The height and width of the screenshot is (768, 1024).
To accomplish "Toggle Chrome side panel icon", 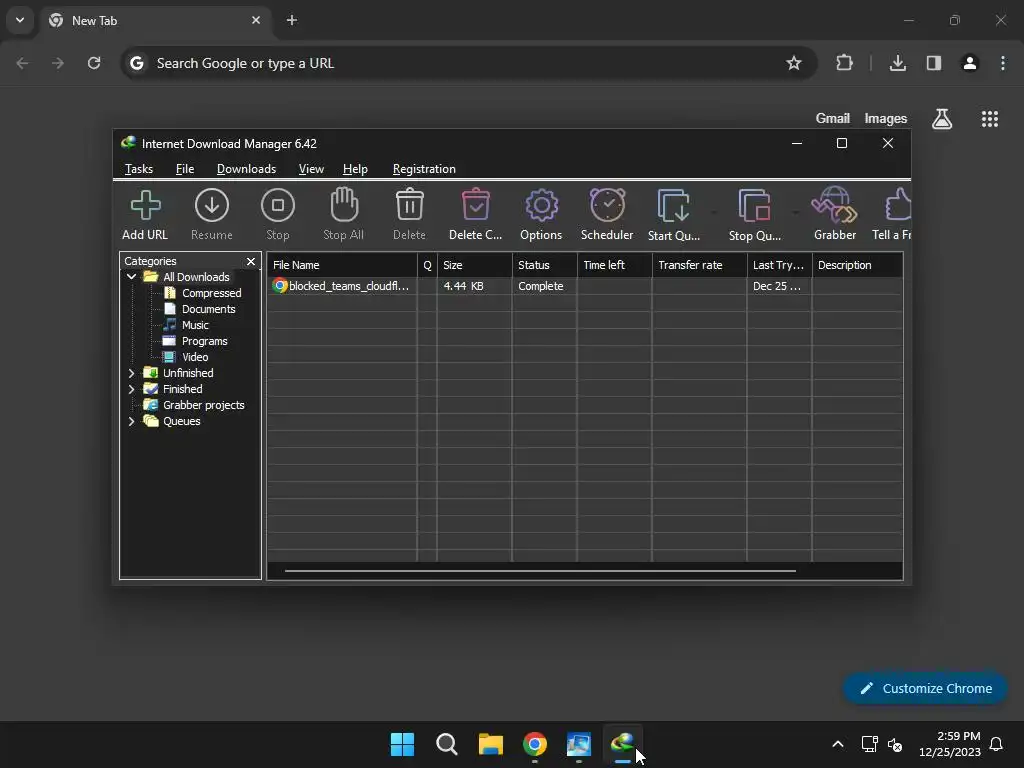I will pyautogui.click(x=934, y=63).
